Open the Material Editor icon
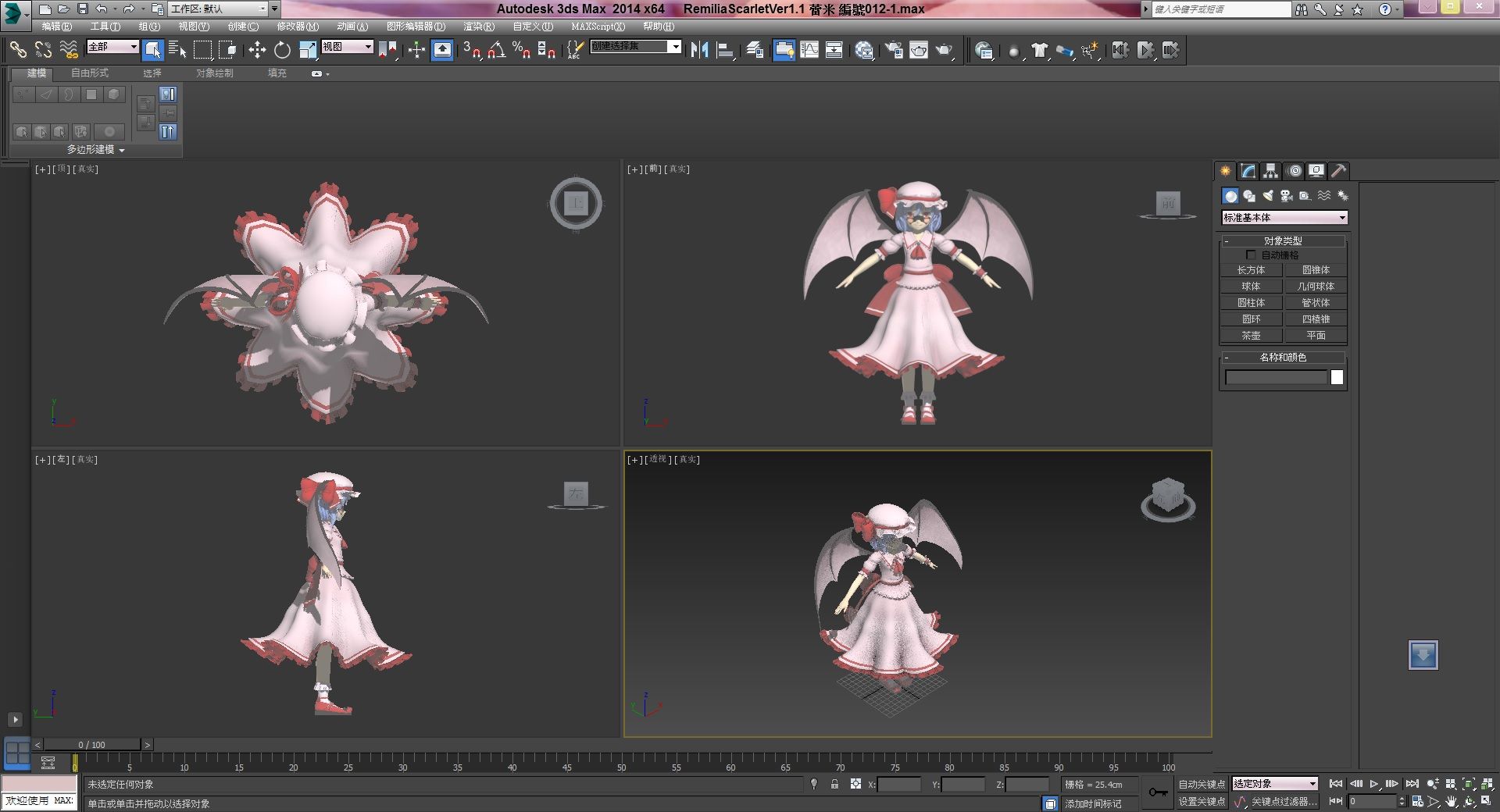The height and width of the screenshot is (812, 1500). tap(864, 50)
